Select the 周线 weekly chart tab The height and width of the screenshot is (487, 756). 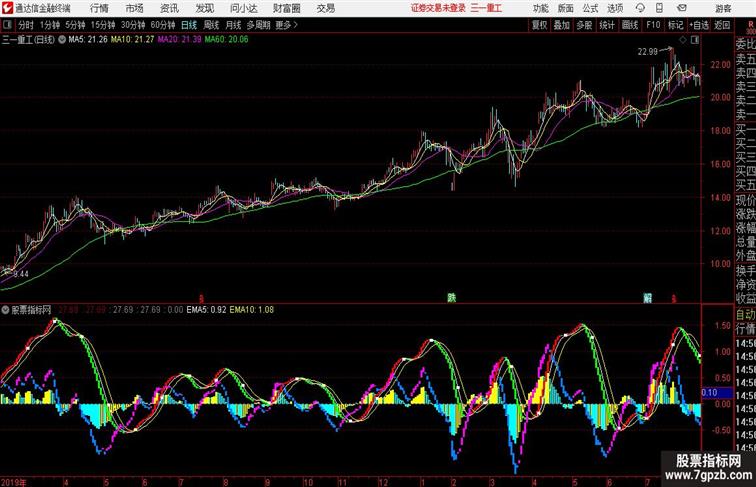pyautogui.click(x=211, y=25)
